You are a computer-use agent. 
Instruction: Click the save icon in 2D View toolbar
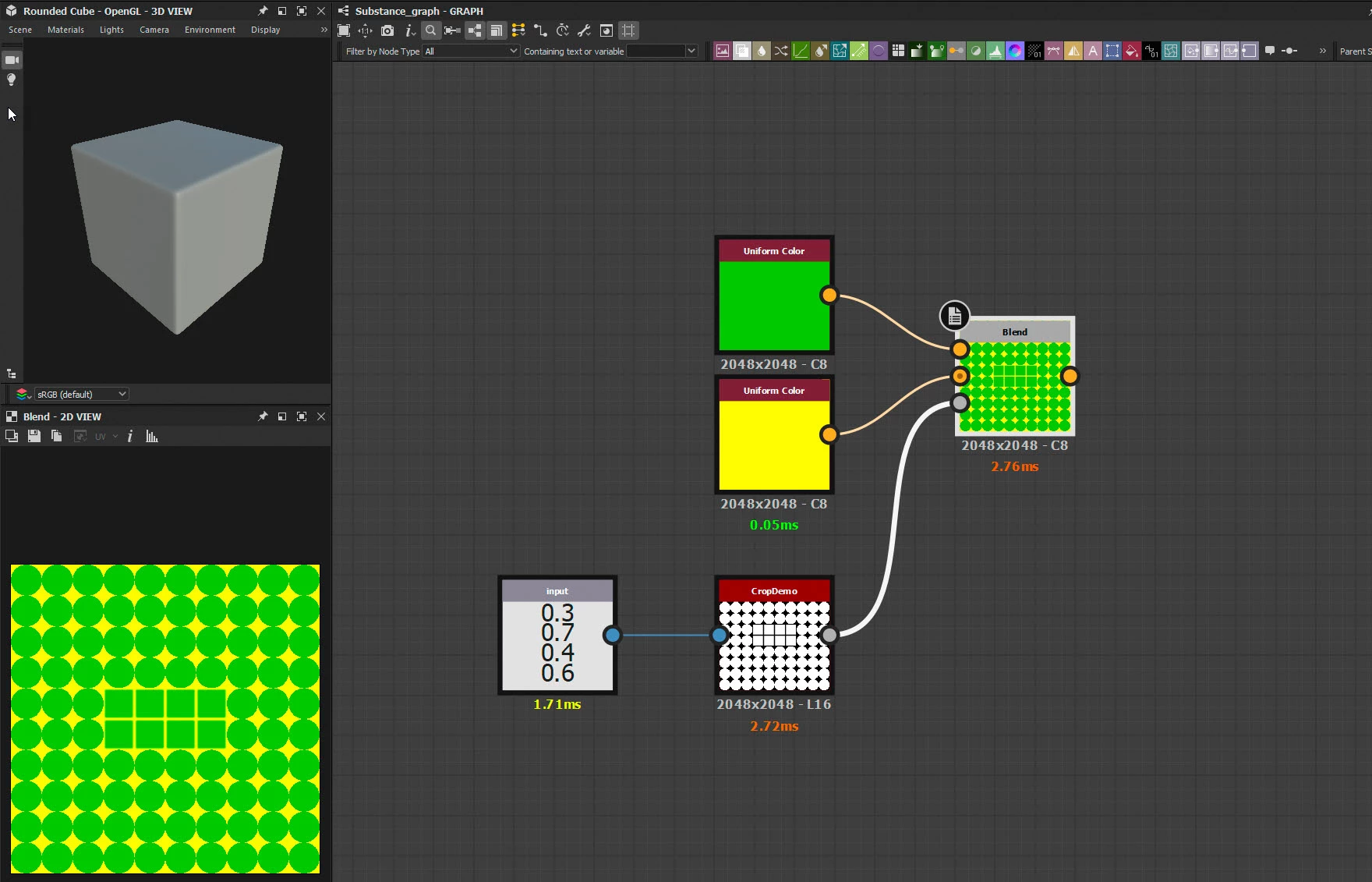[34, 437]
